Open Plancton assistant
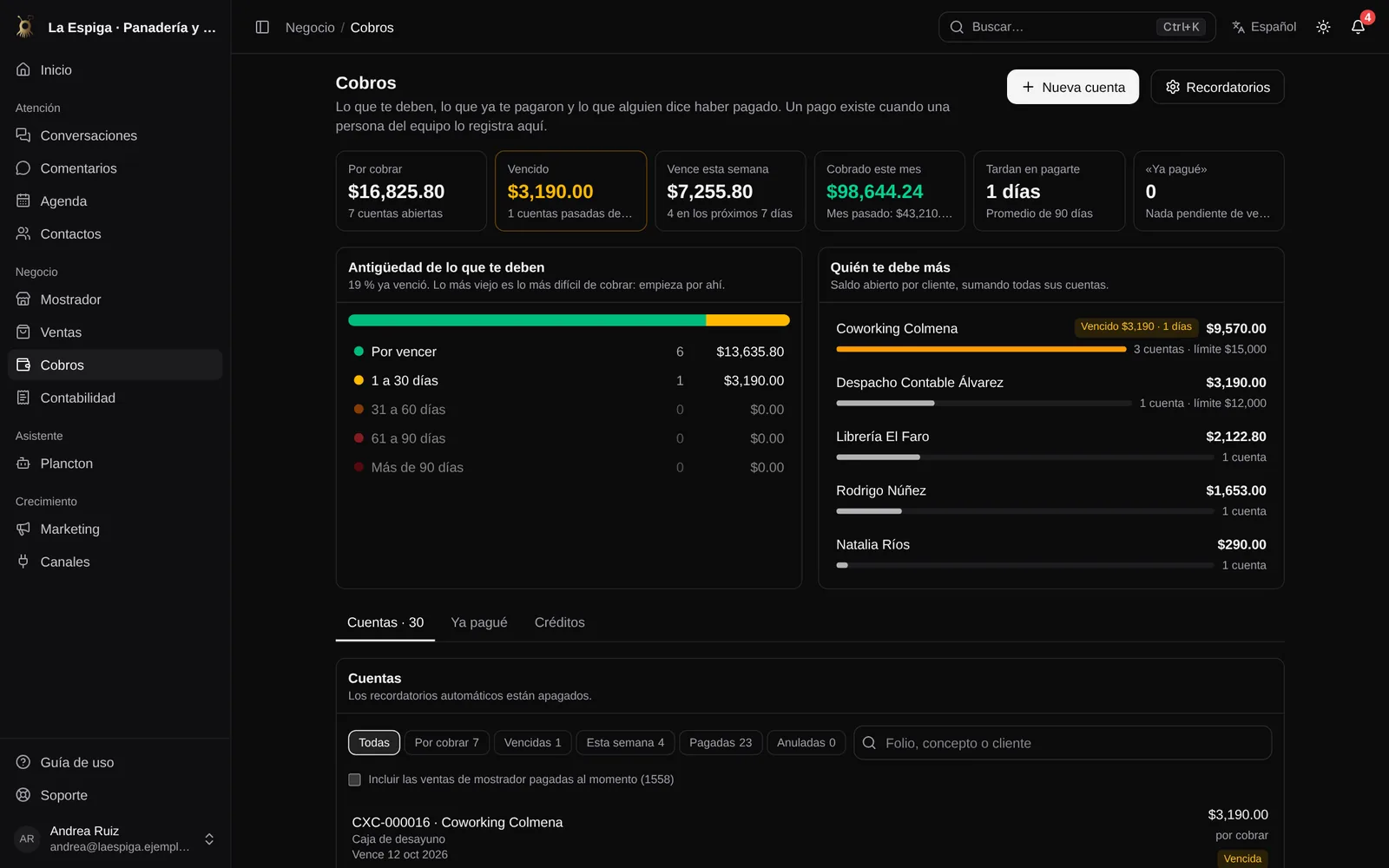Viewport: 1389px width, 868px height. click(115, 464)
